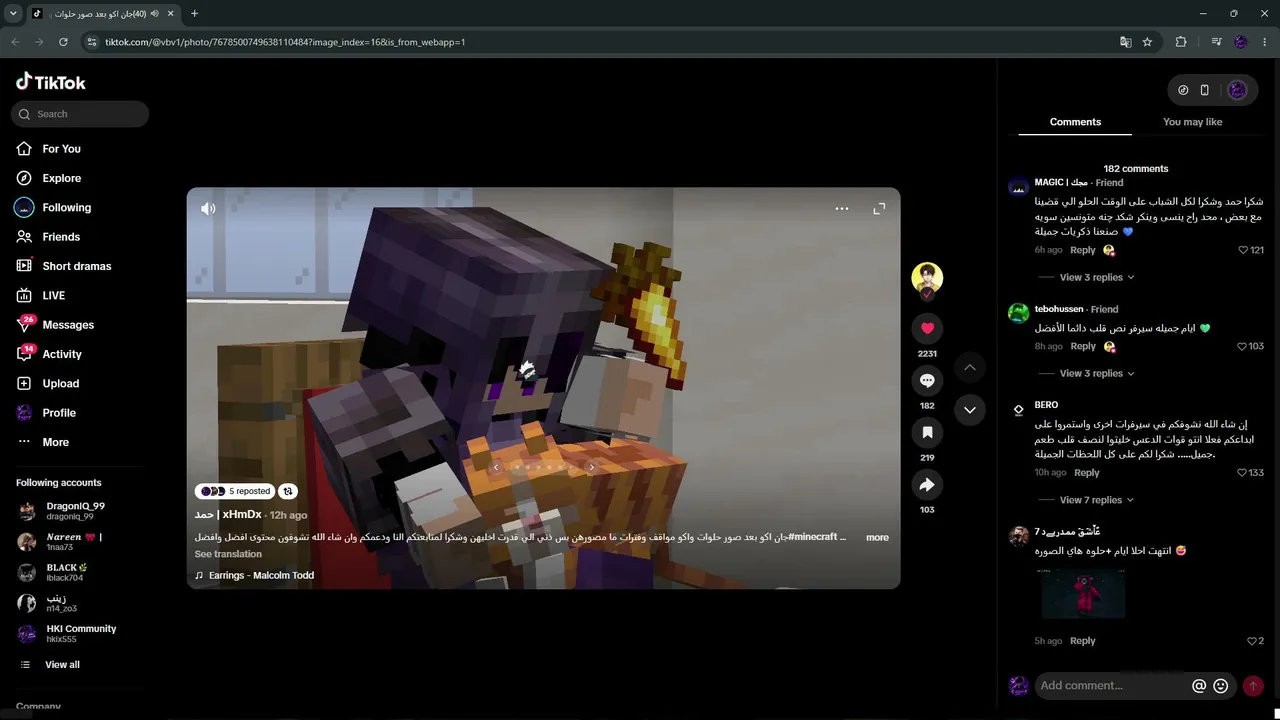This screenshot has height=720, width=1280.
Task: Expand View 3 replies under tebohussen's comment
Action: (x=1097, y=373)
